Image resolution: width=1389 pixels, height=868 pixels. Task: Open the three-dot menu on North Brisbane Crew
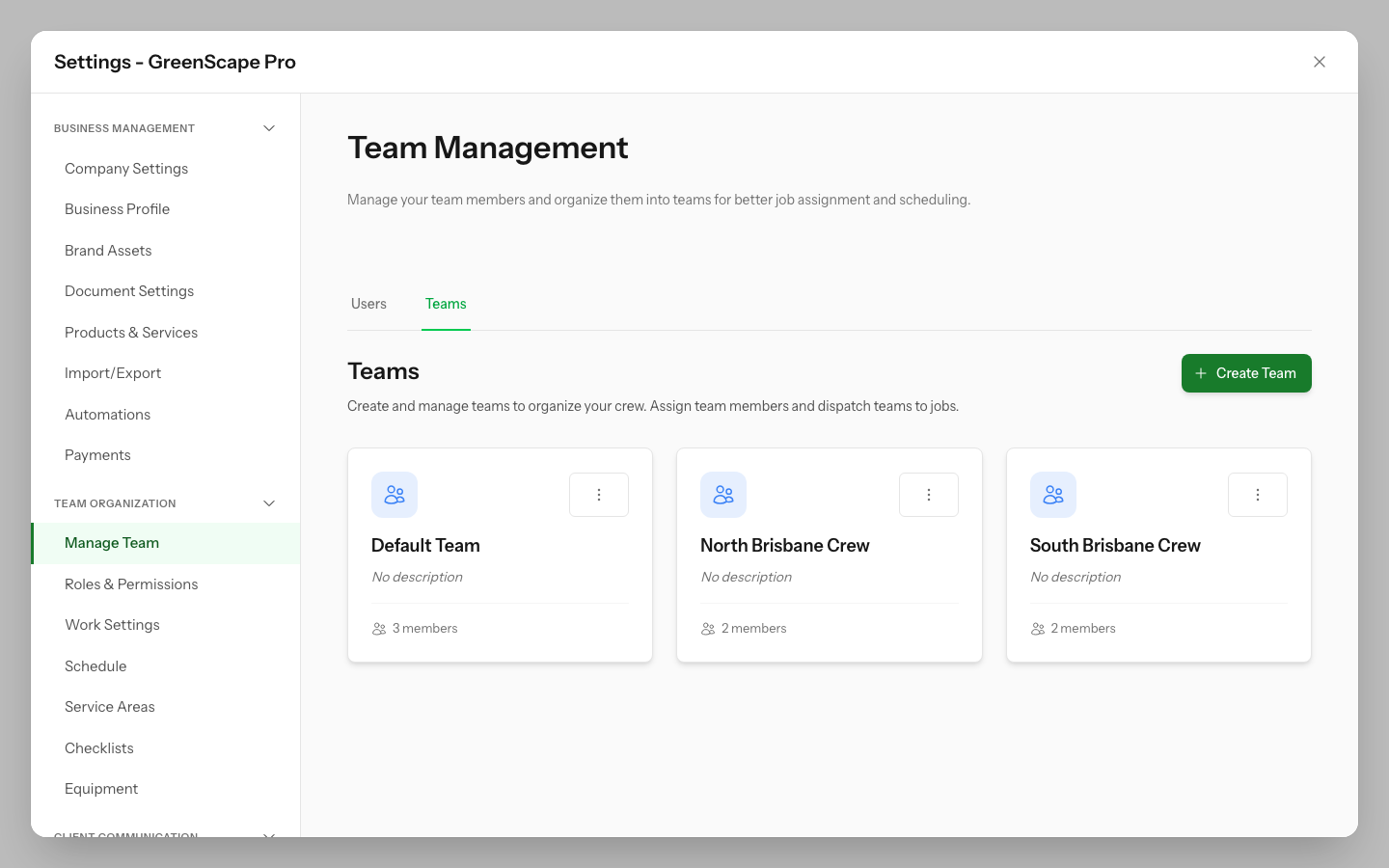928,494
